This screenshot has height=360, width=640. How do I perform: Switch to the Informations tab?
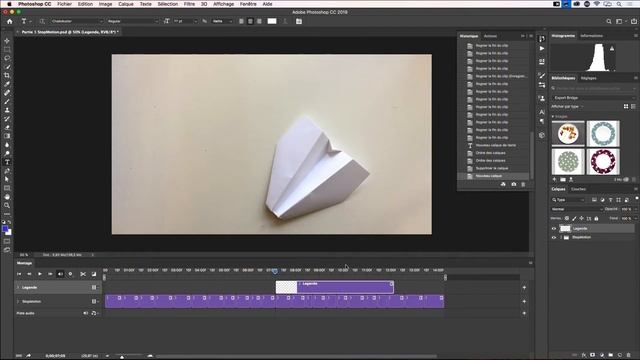[x=591, y=36]
